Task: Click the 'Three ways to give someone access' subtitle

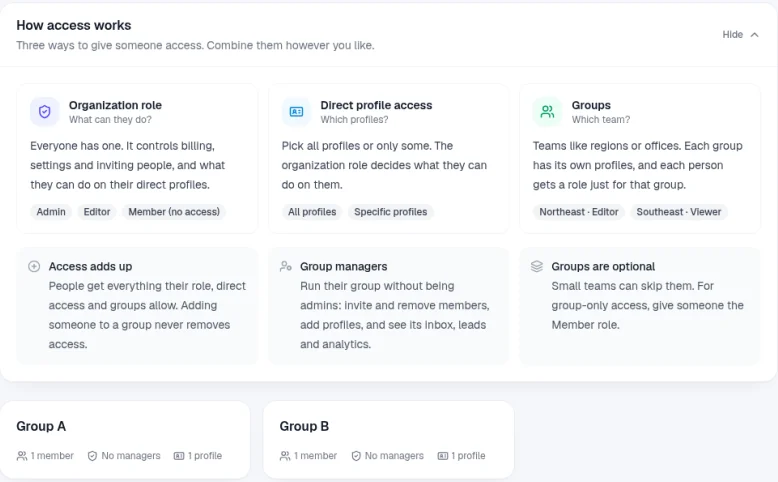Action: click(x=195, y=46)
